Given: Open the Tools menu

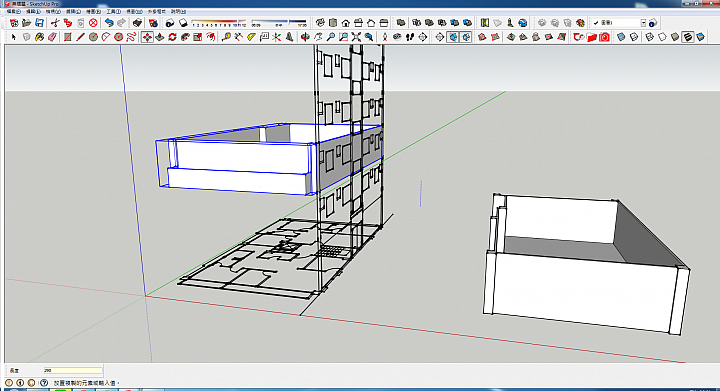Looking at the screenshot, I should (113, 11).
